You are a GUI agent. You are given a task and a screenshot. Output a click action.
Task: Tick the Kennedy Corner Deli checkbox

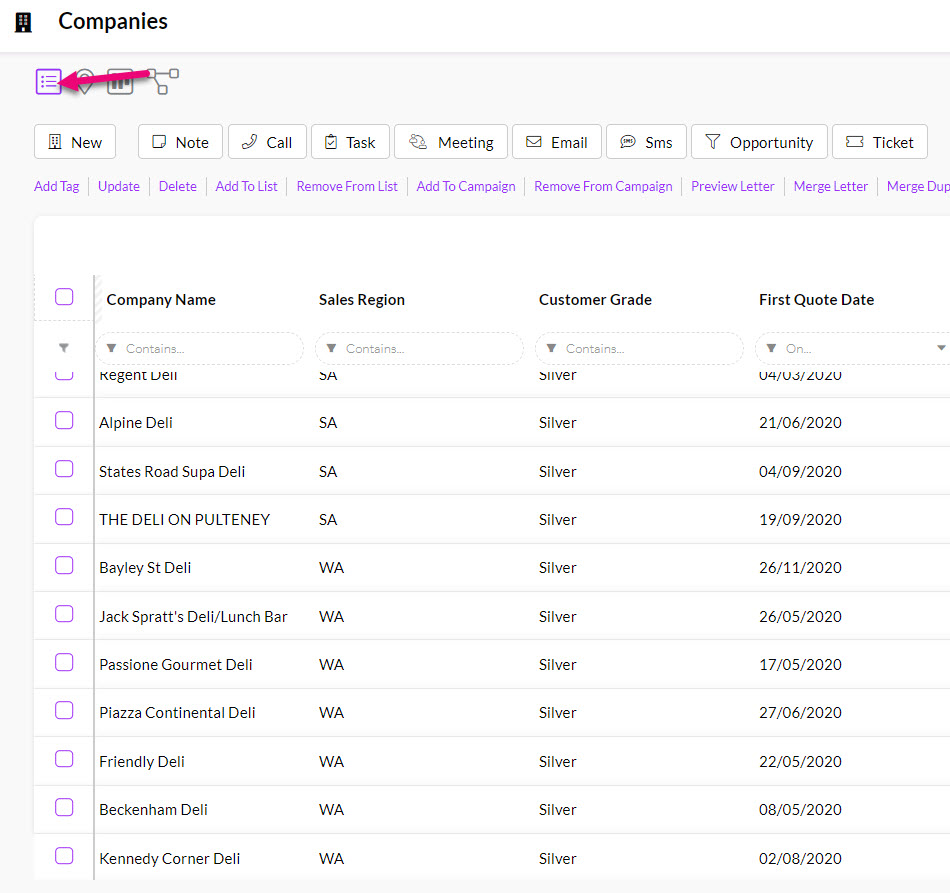pyautogui.click(x=64, y=855)
